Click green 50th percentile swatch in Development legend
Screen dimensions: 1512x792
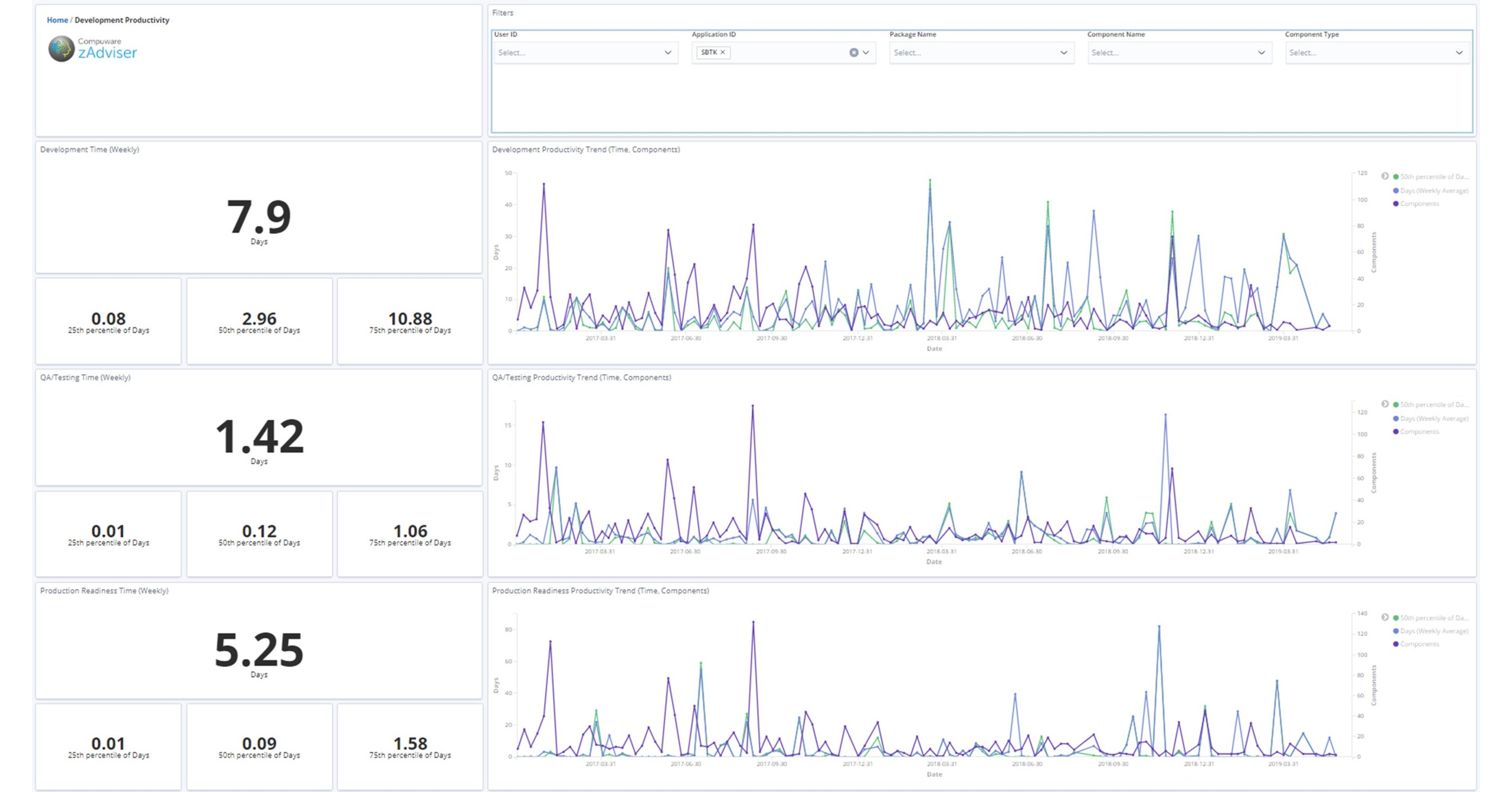[1396, 177]
